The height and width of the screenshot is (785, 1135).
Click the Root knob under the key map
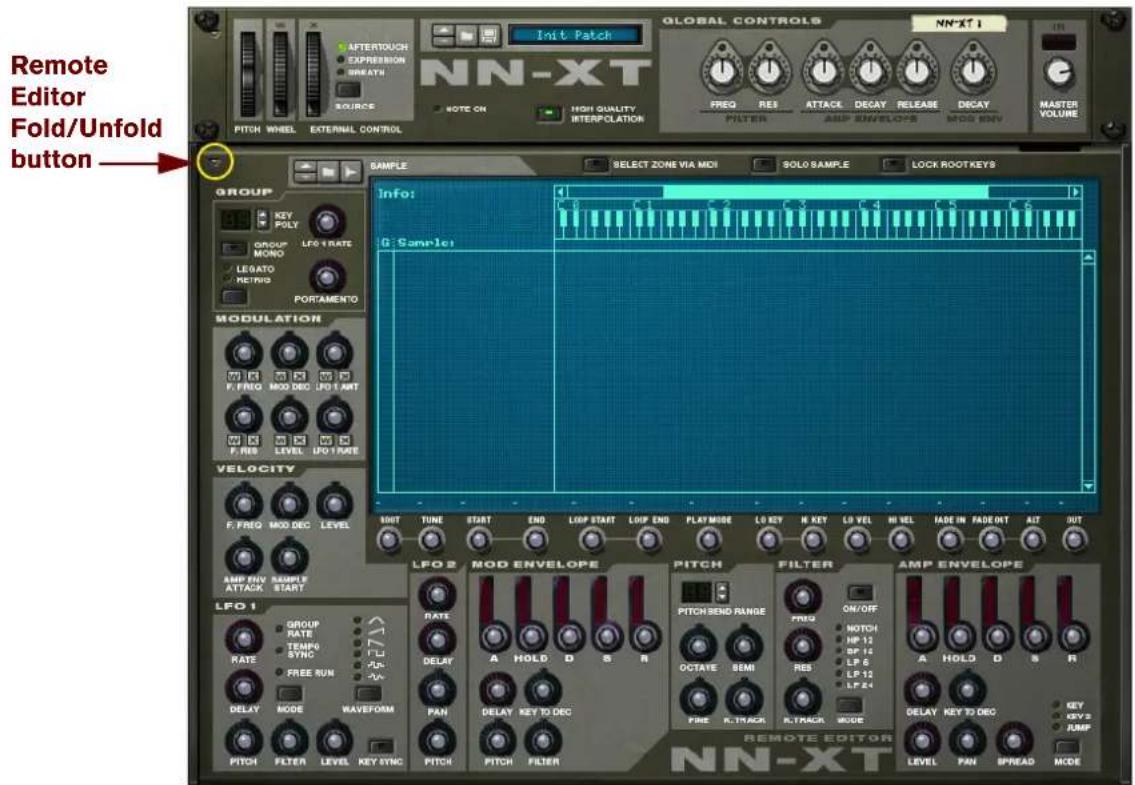coord(389,540)
